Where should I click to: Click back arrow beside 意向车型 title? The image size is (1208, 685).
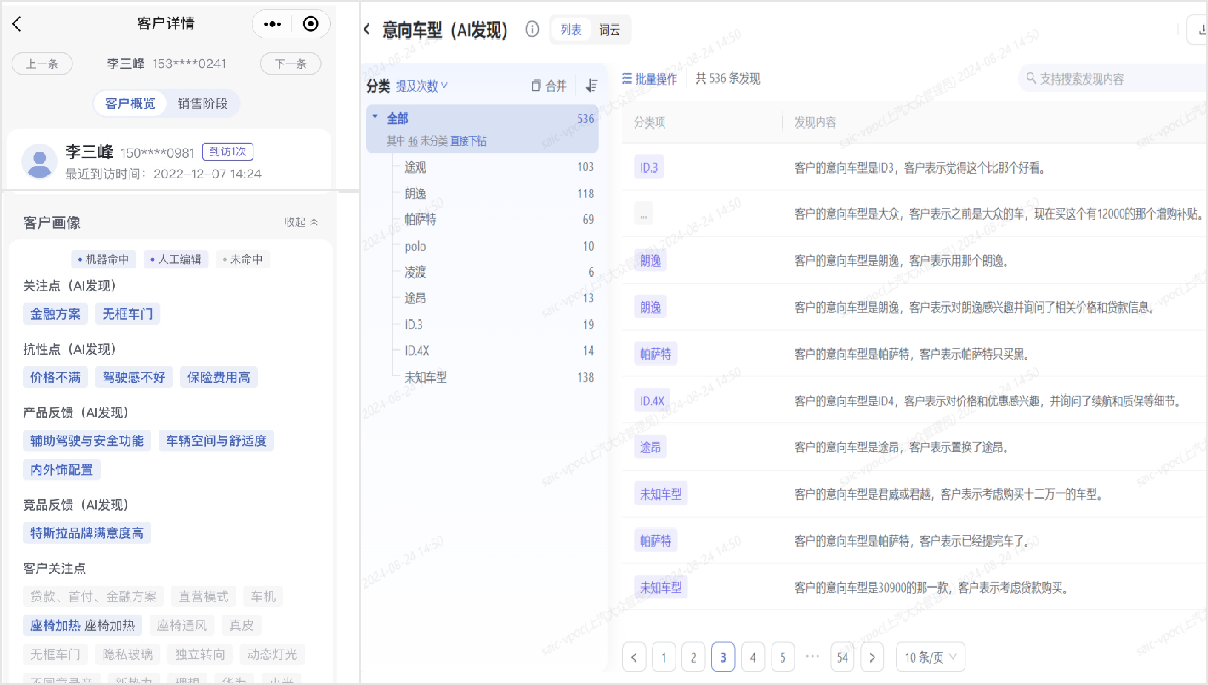(367, 30)
